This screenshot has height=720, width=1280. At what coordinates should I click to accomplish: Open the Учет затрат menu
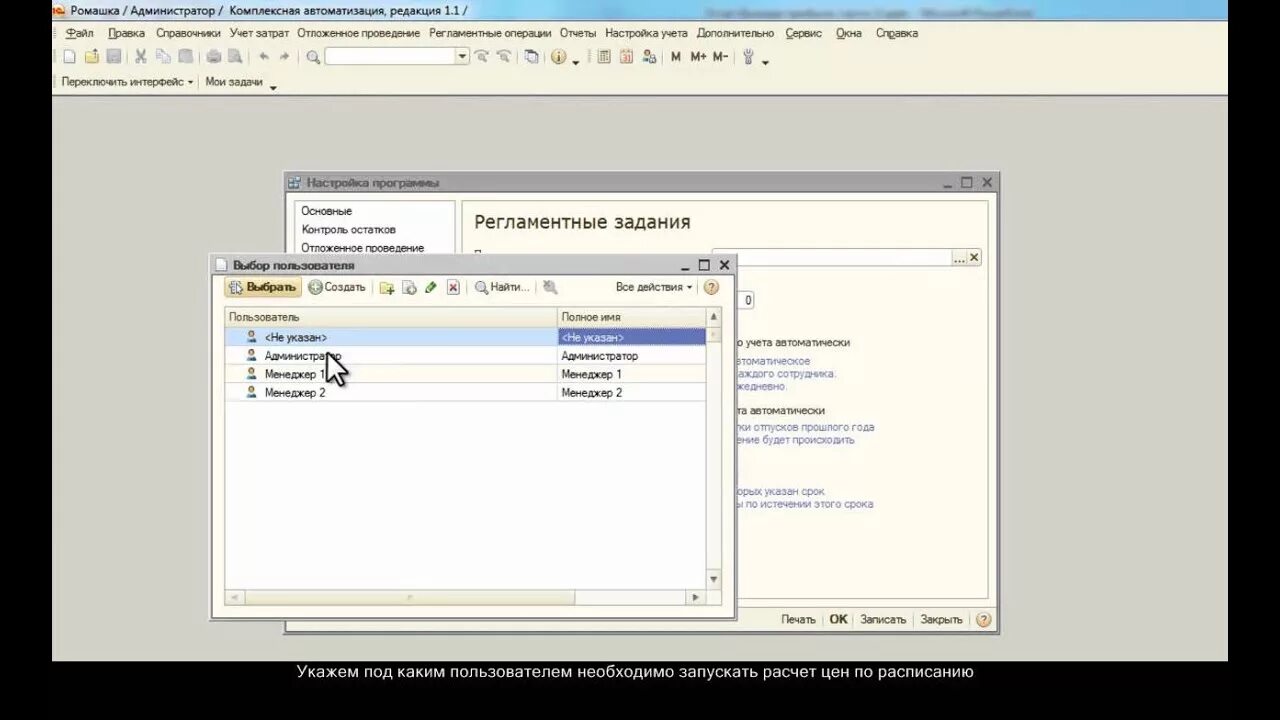click(259, 33)
